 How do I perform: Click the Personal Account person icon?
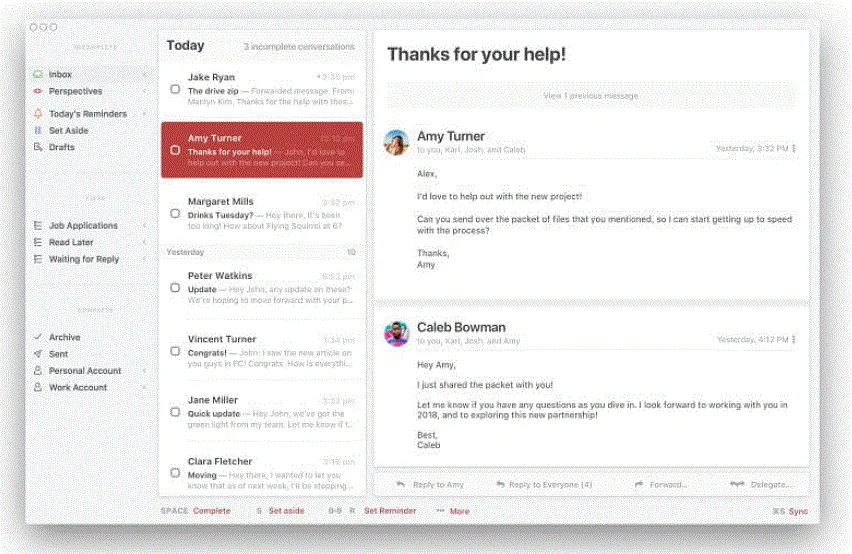38,370
